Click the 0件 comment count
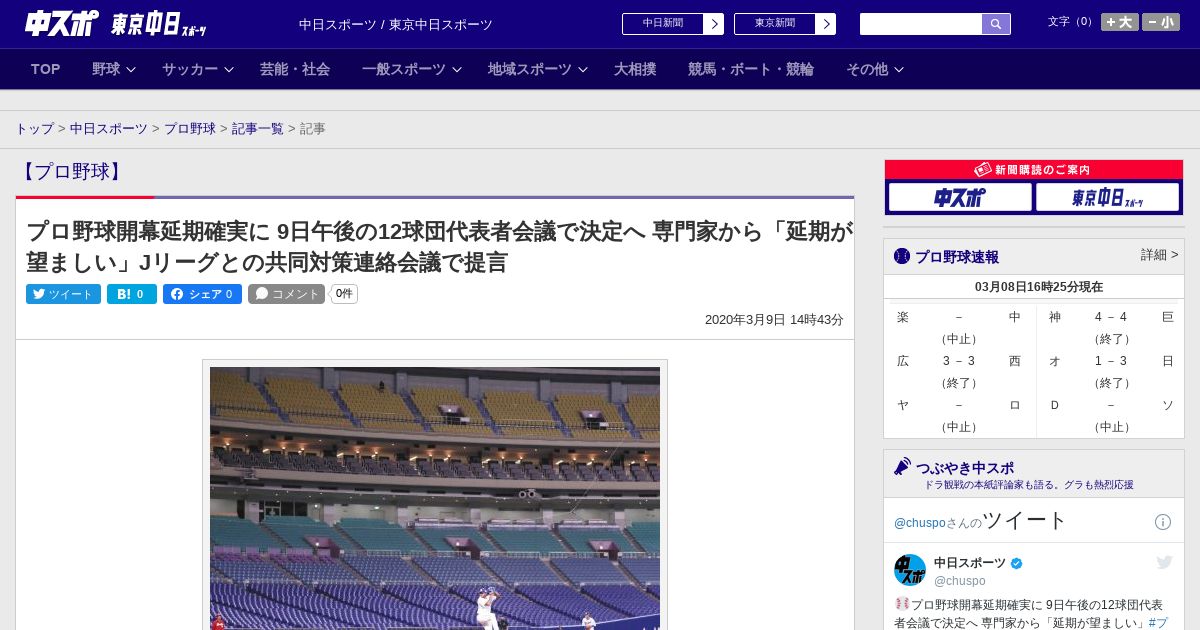Viewport: 1200px width, 630px height. click(x=344, y=294)
